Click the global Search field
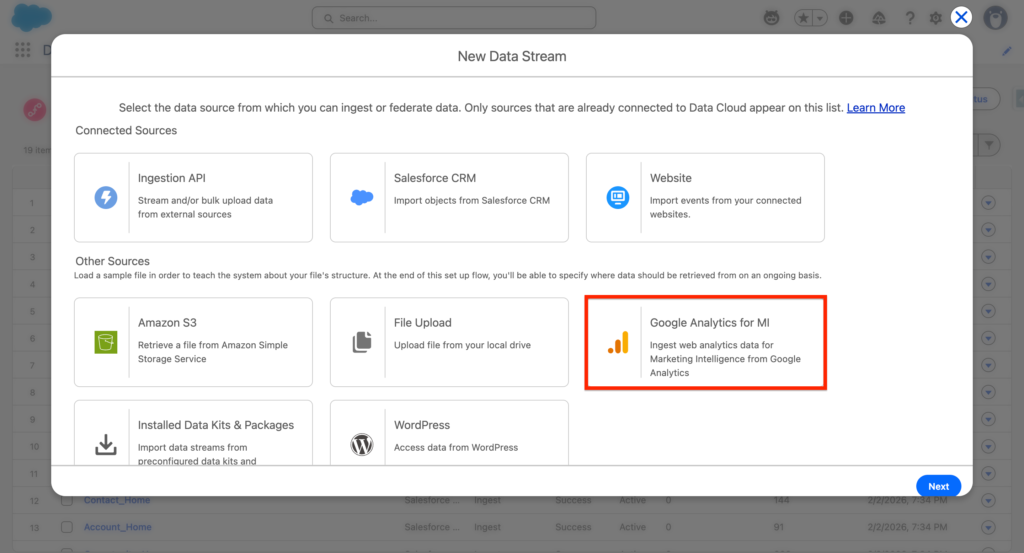 [455, 18]
